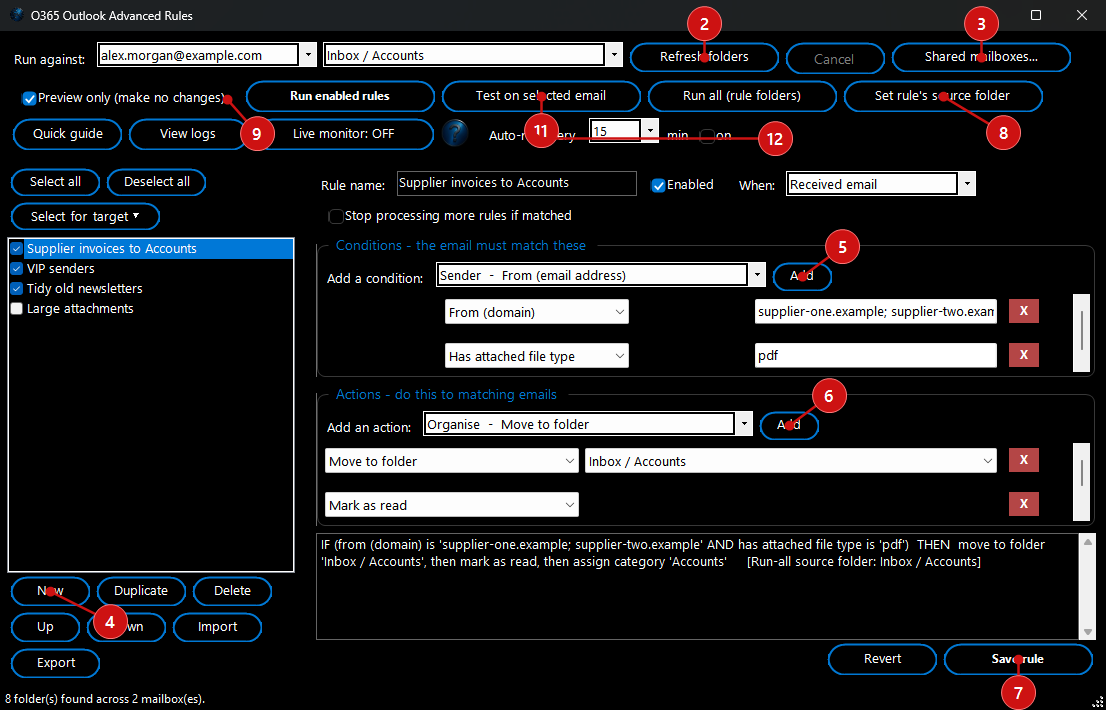Toggle Live monitor: OFF button
The width and height of the screenshot is (1106, 710).
click(344, 134)
